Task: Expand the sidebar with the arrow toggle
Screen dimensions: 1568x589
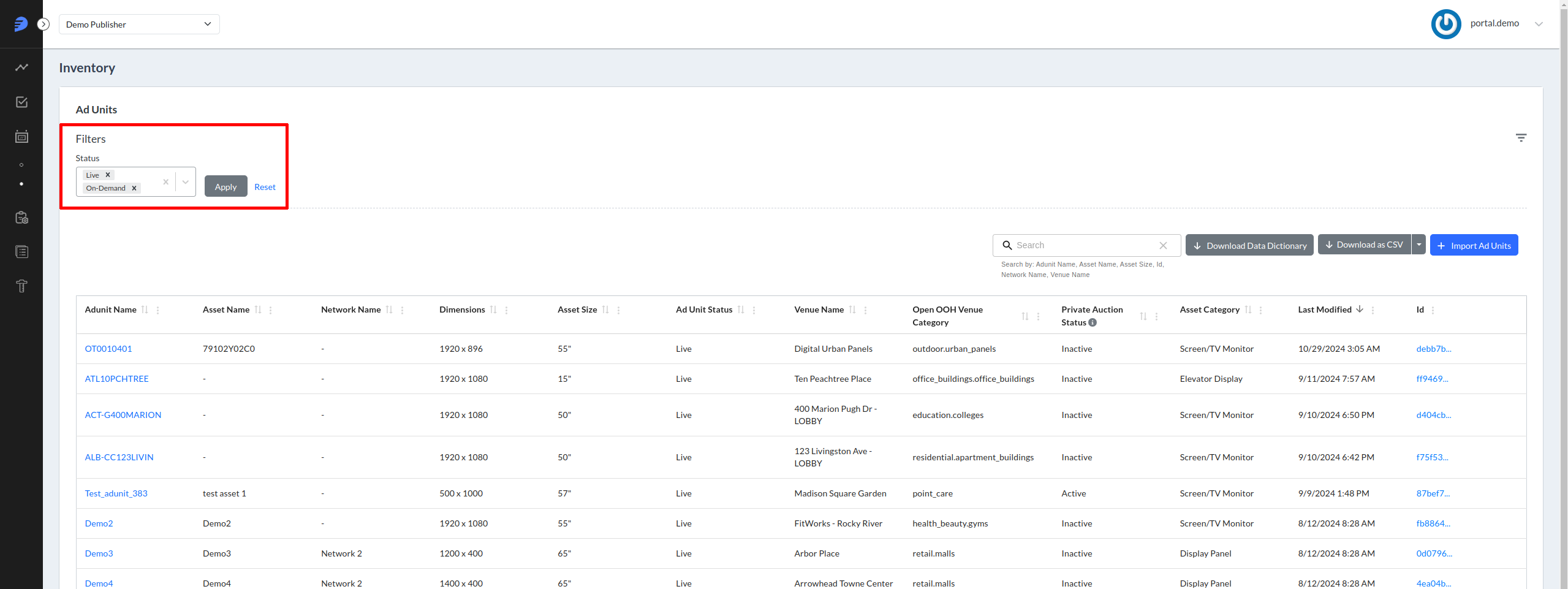Action: click(x=44, y=24)
